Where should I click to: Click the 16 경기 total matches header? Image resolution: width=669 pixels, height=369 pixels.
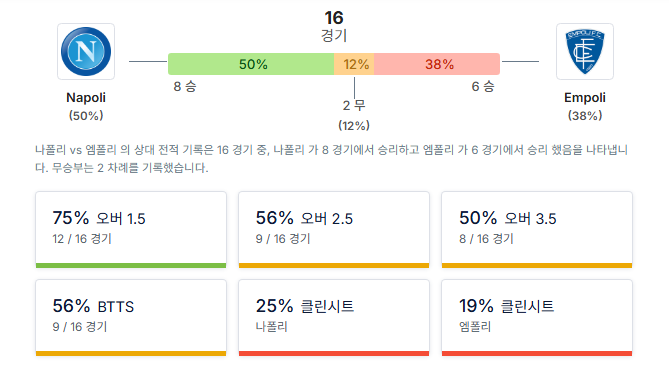334,26
